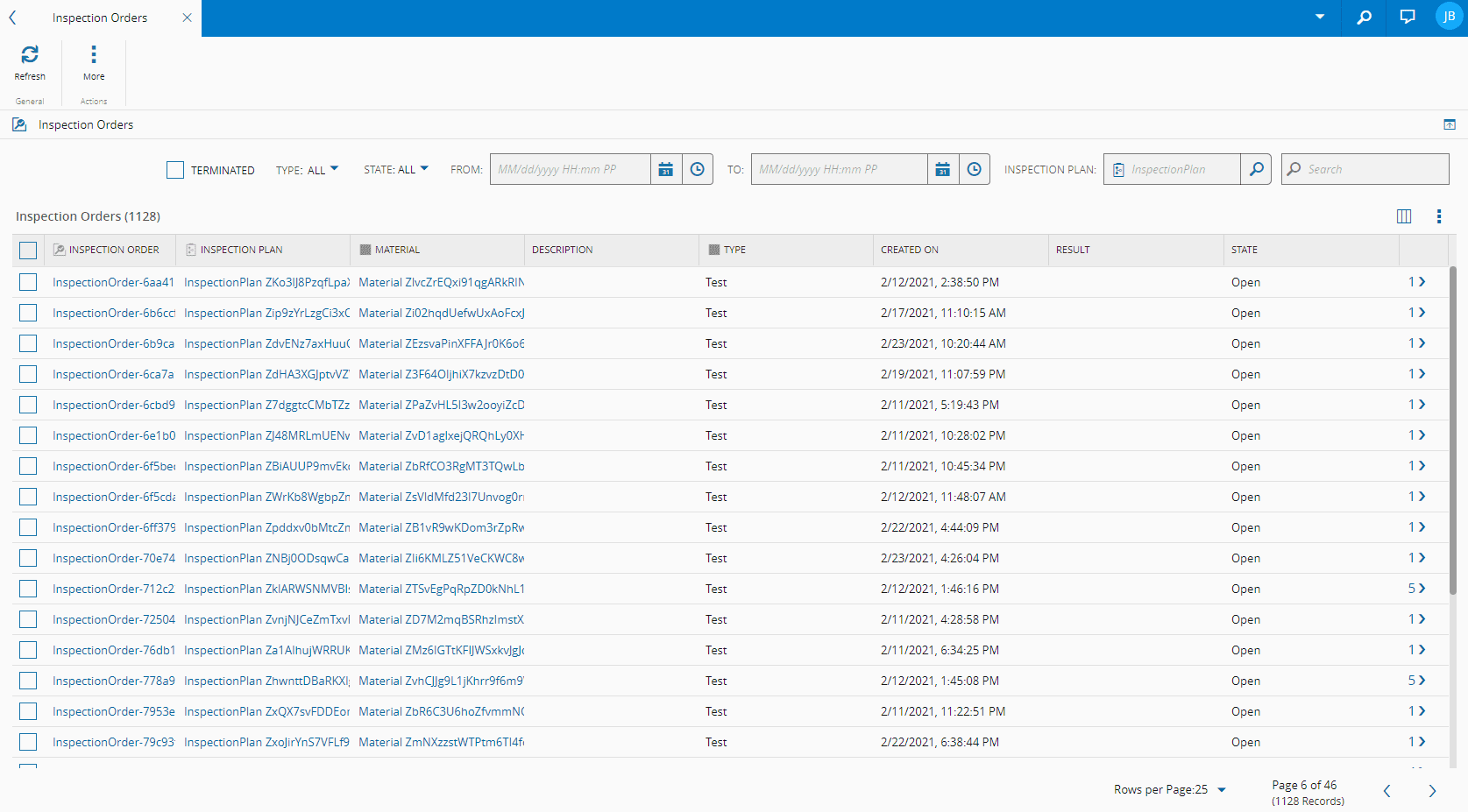
Task: Expand the TYPE: ALL filter dropdown
Action: pyautogui.click(x=307, y=170)
